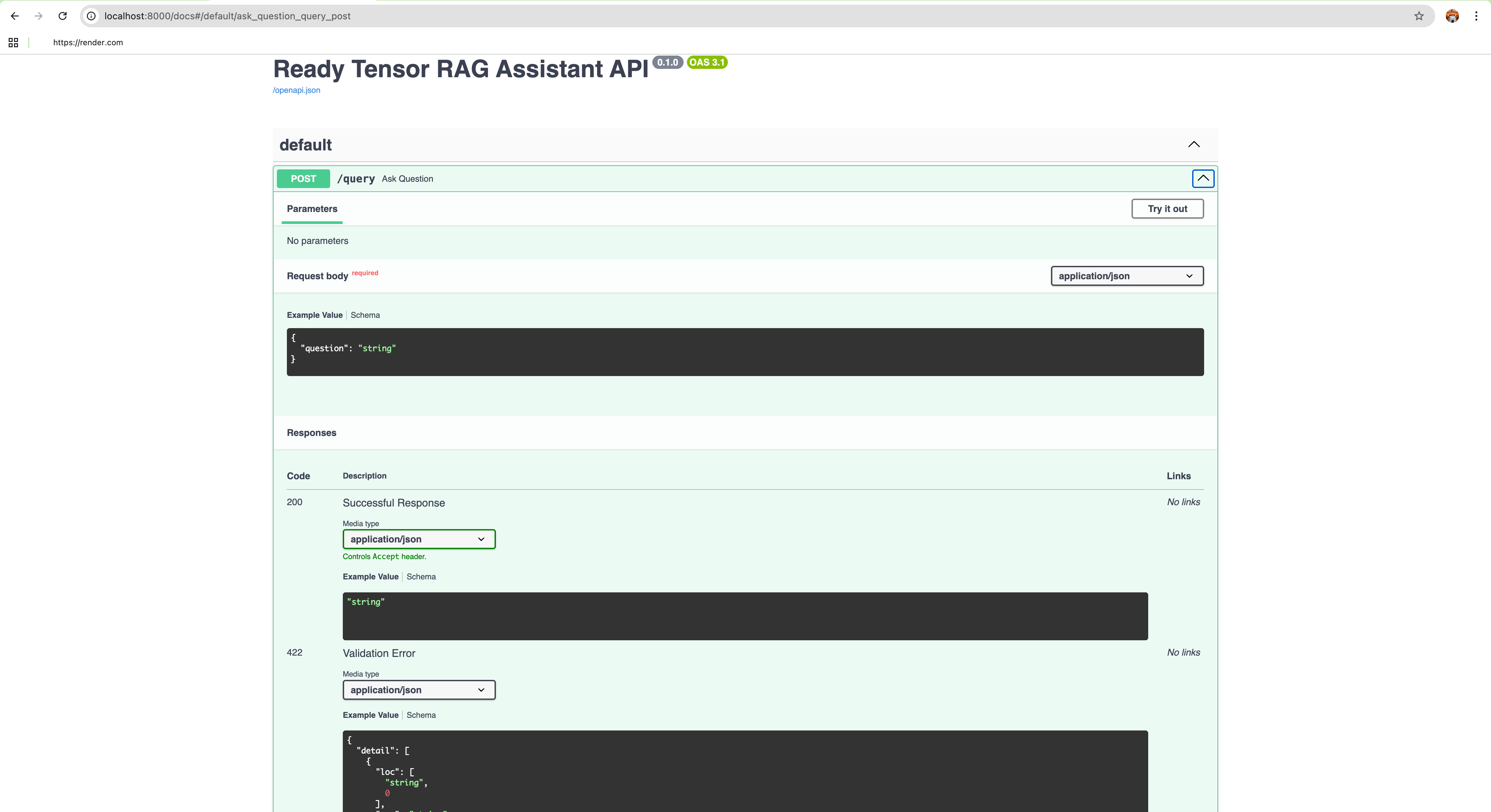The height and width of the screenshot is (812, 1491).
Task: View site information icon in address bar
Action: 92,16
